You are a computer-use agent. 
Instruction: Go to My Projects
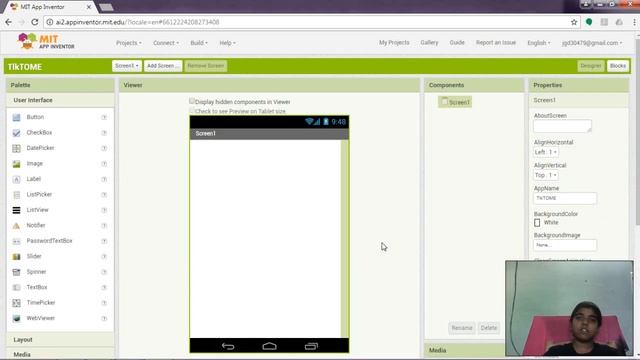pos(394,42)
